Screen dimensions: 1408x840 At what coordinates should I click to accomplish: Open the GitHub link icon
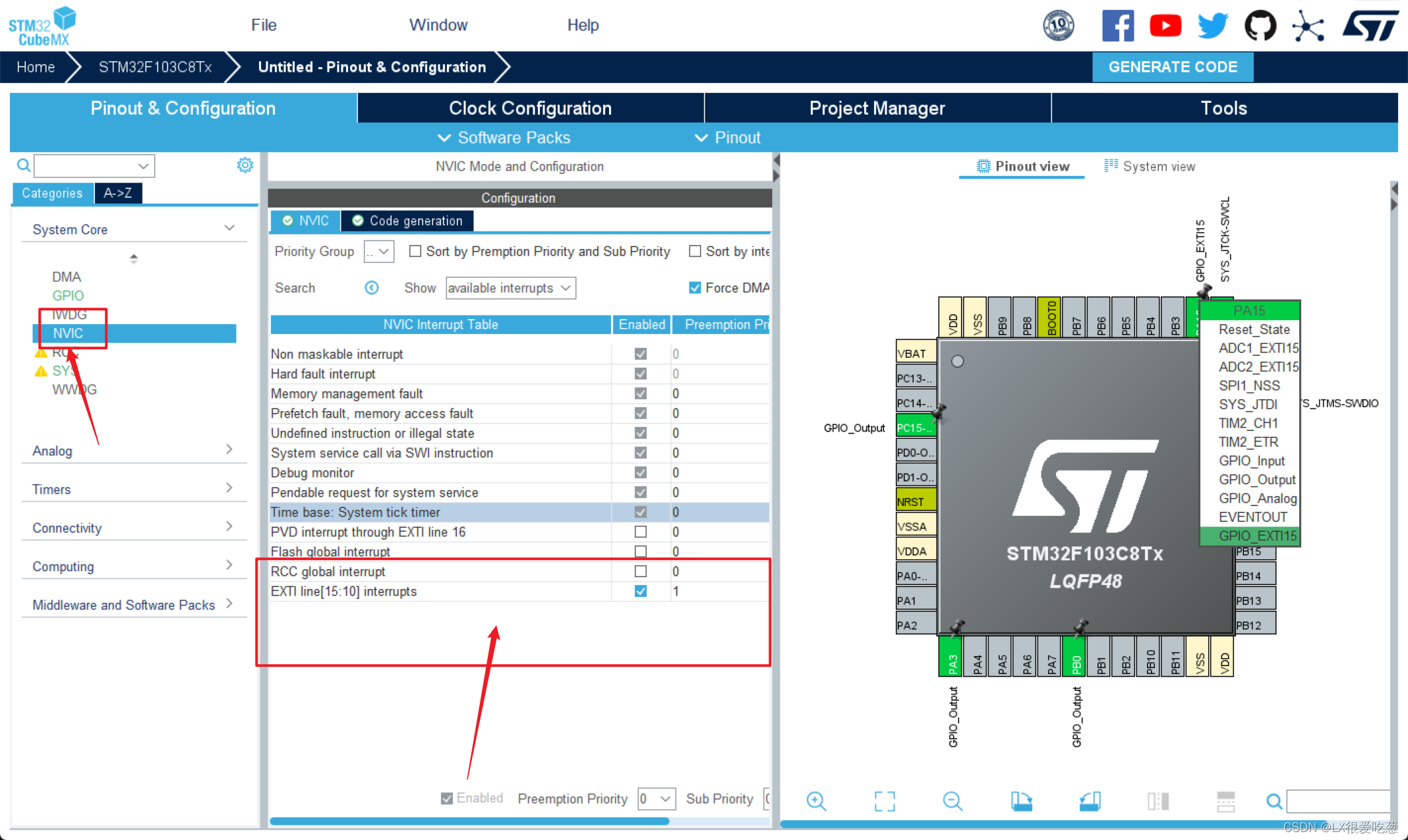click(1260, 26)
